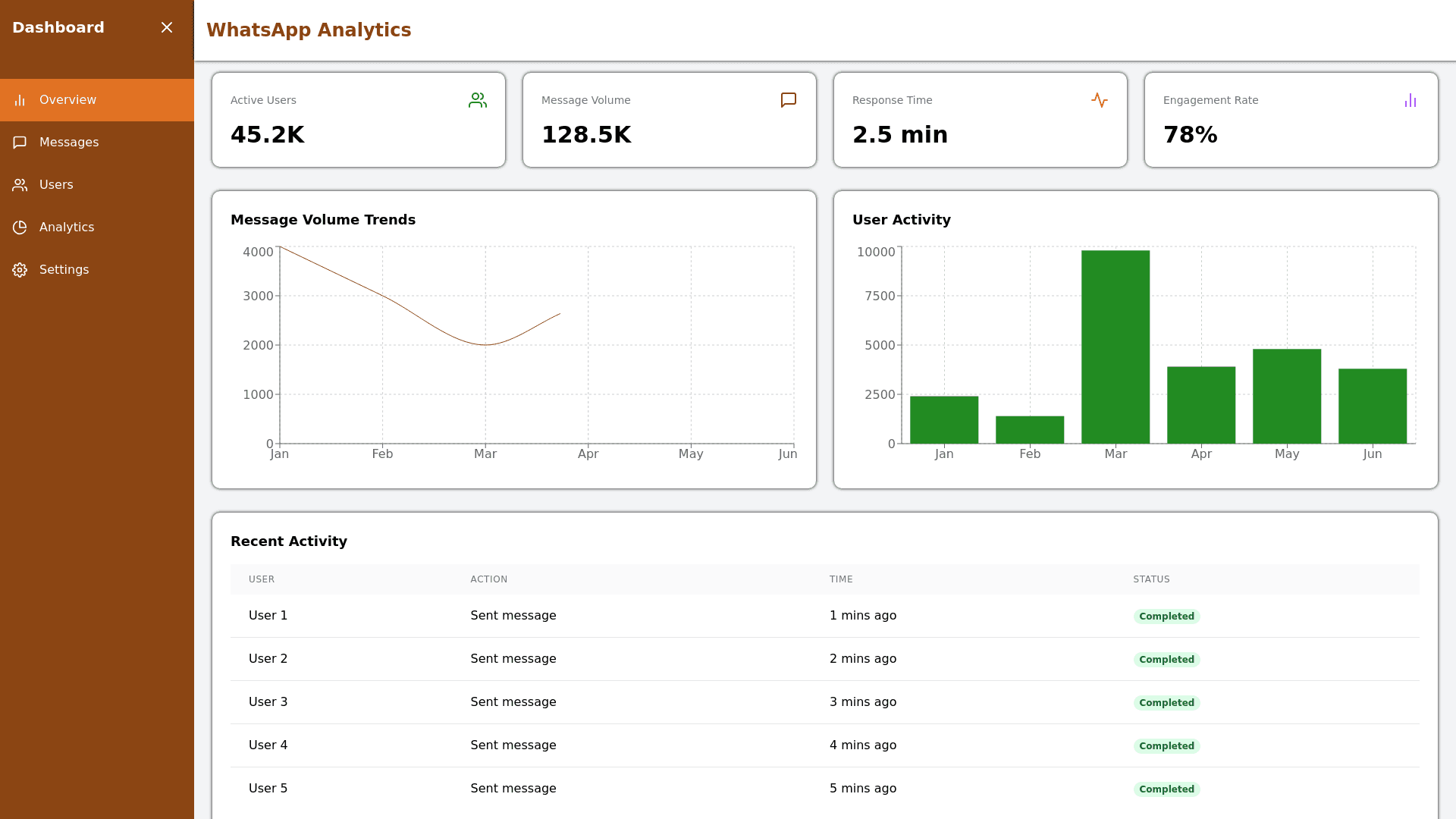Click the STATUS column header
Viewport: 1456px width, 819px height.
click(x=1151, y=579)
